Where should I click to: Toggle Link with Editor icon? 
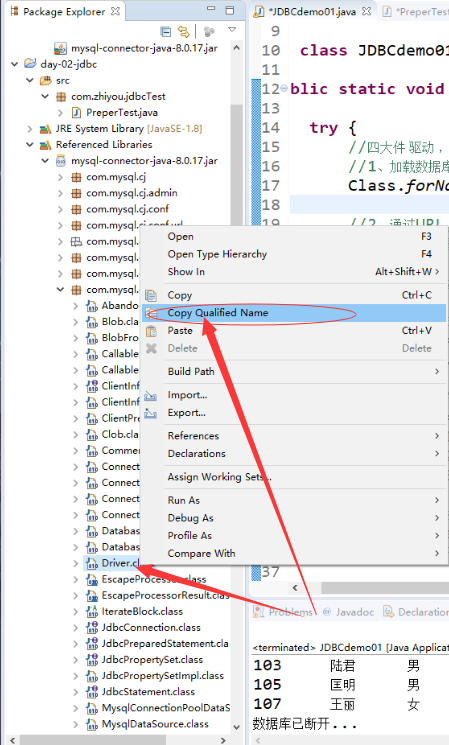click(x=183, y=32)
